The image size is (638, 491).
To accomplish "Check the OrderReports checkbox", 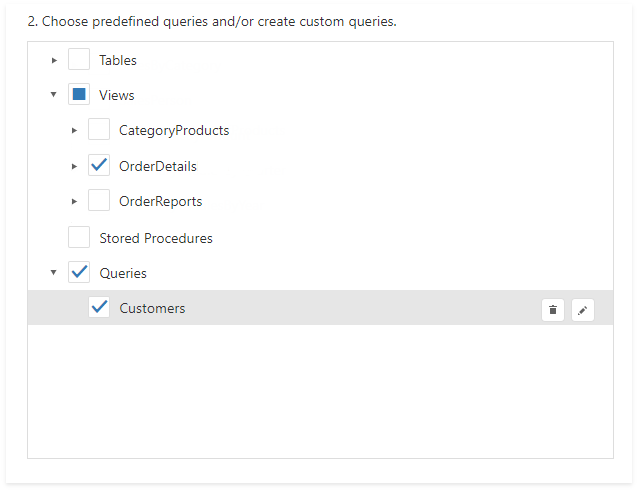I will pyautogui.click(x=99, y=201).
